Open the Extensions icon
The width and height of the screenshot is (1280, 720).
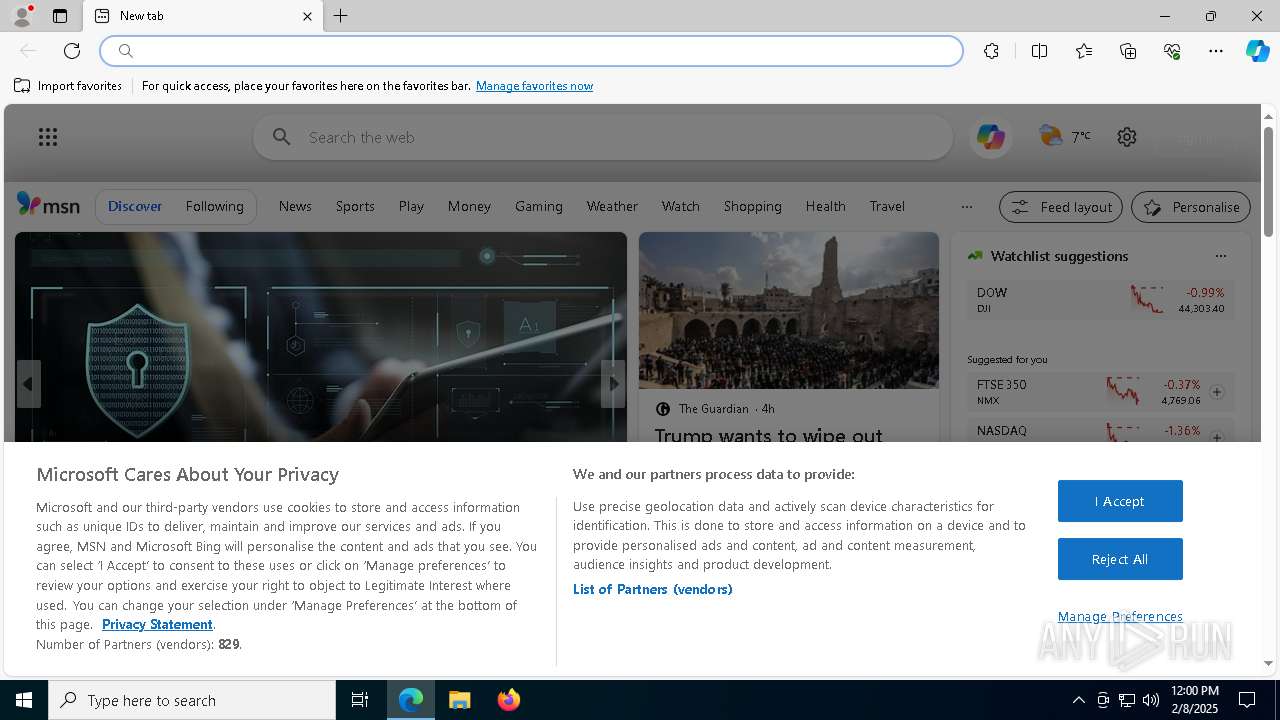pos(991,51)
